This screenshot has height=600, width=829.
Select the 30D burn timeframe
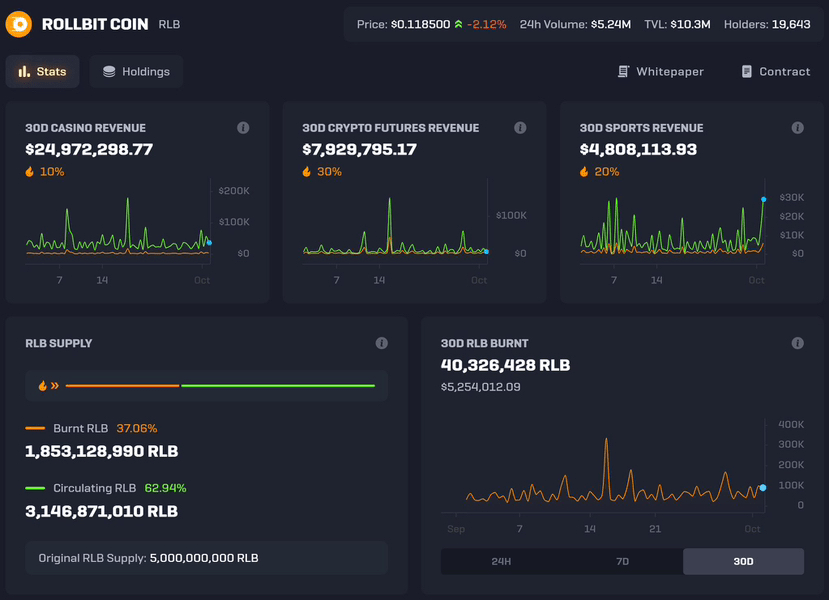click(x=743, y=561)
